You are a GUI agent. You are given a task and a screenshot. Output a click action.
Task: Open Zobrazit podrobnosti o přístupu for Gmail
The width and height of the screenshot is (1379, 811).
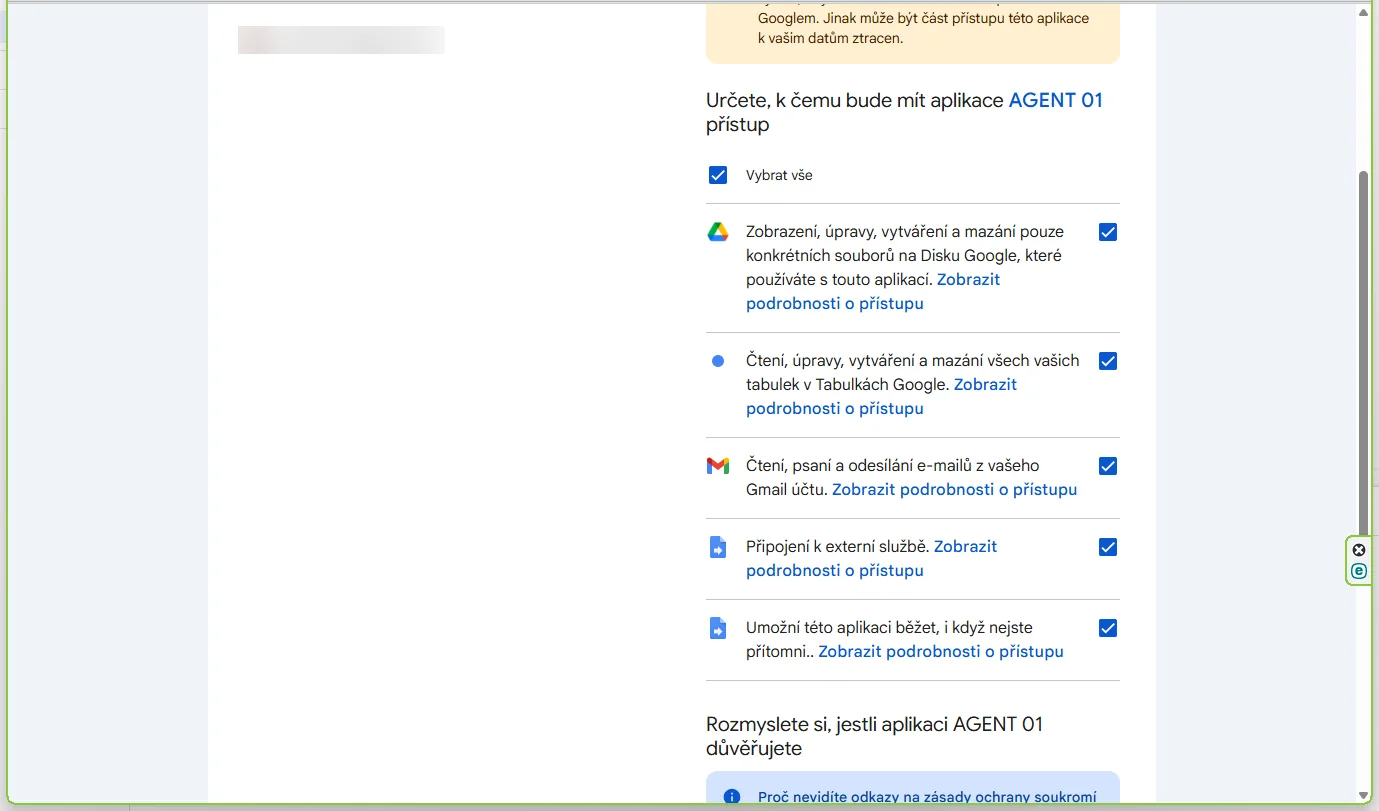tap(955, 490)
